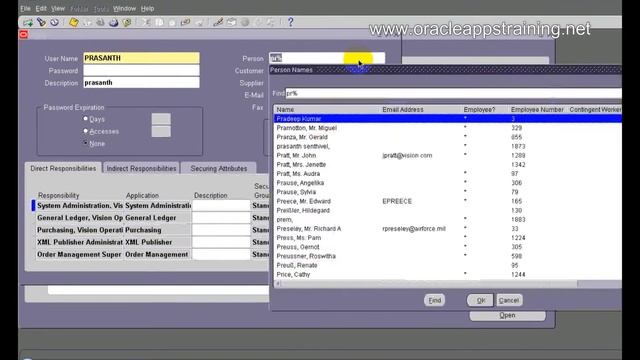
Task: Open the File menu
Action: click(x=25, y=9)
